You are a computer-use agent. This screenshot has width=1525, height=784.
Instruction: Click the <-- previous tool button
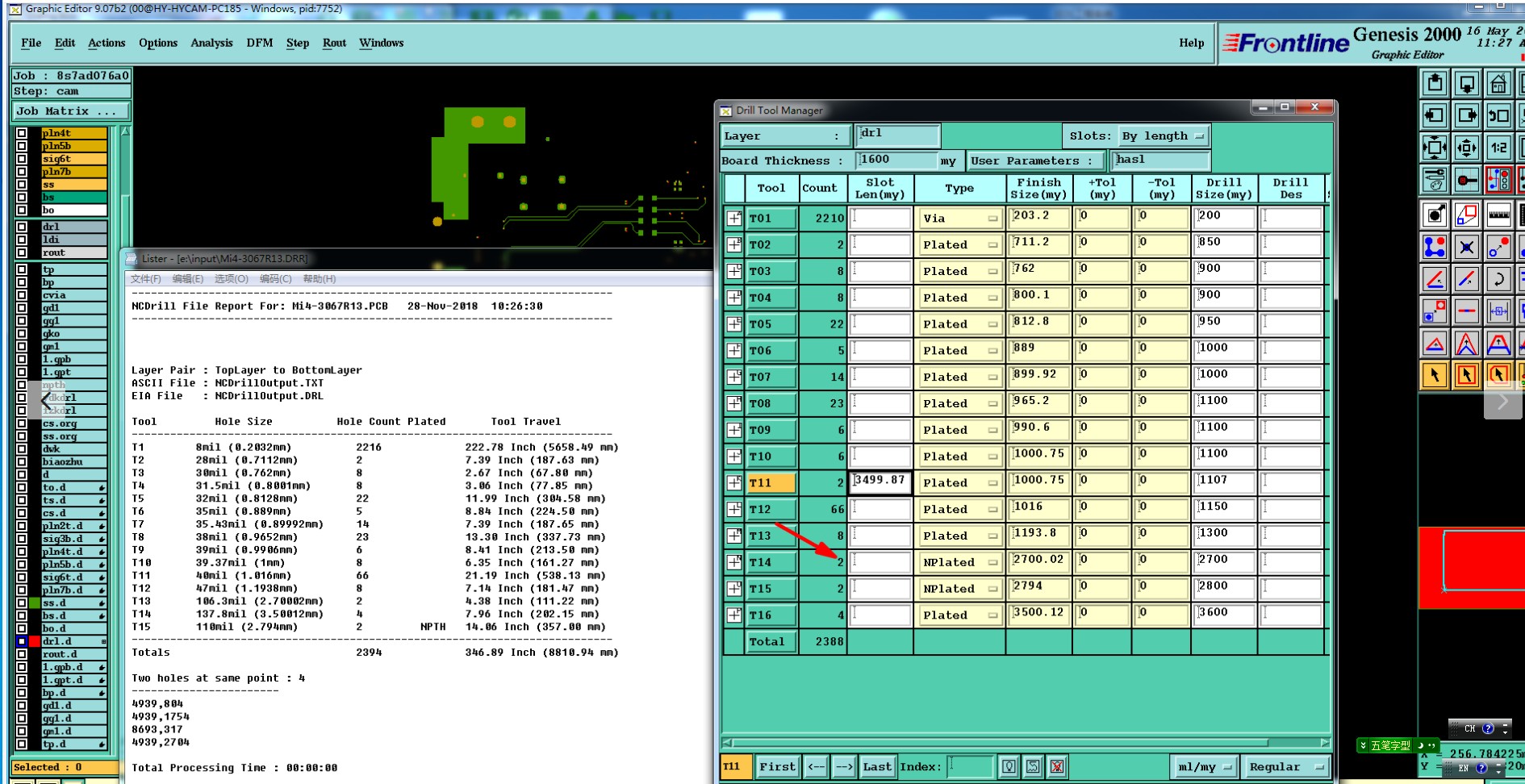pyautogui.click(x=817, y=766)
